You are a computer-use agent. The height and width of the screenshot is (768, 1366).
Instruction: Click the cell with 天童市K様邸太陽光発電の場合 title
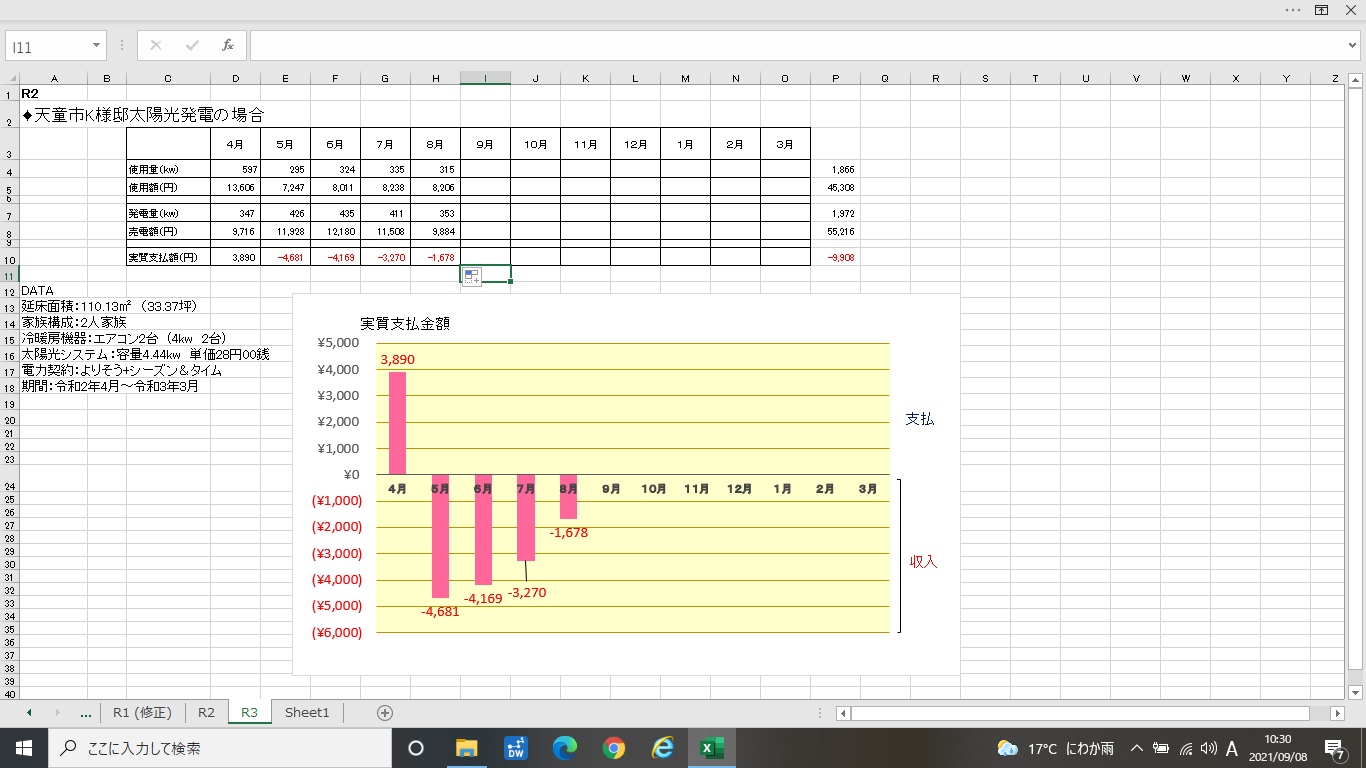coord(142,115)
